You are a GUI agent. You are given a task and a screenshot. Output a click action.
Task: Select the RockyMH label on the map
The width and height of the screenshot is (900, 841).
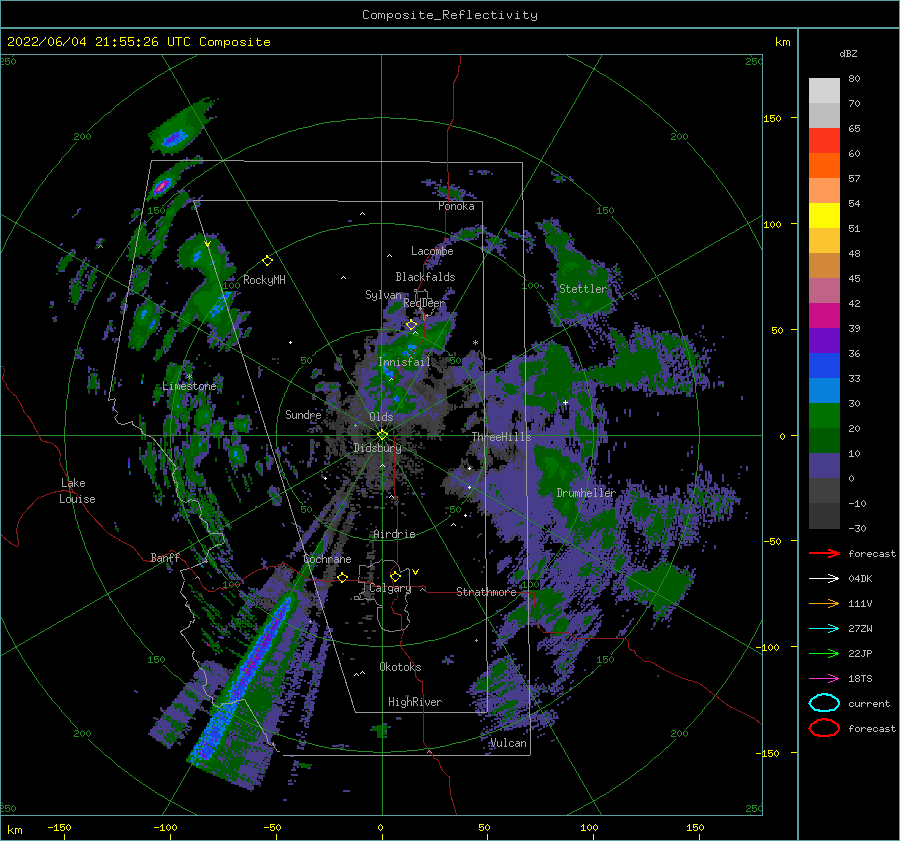(x=264, y=280)
